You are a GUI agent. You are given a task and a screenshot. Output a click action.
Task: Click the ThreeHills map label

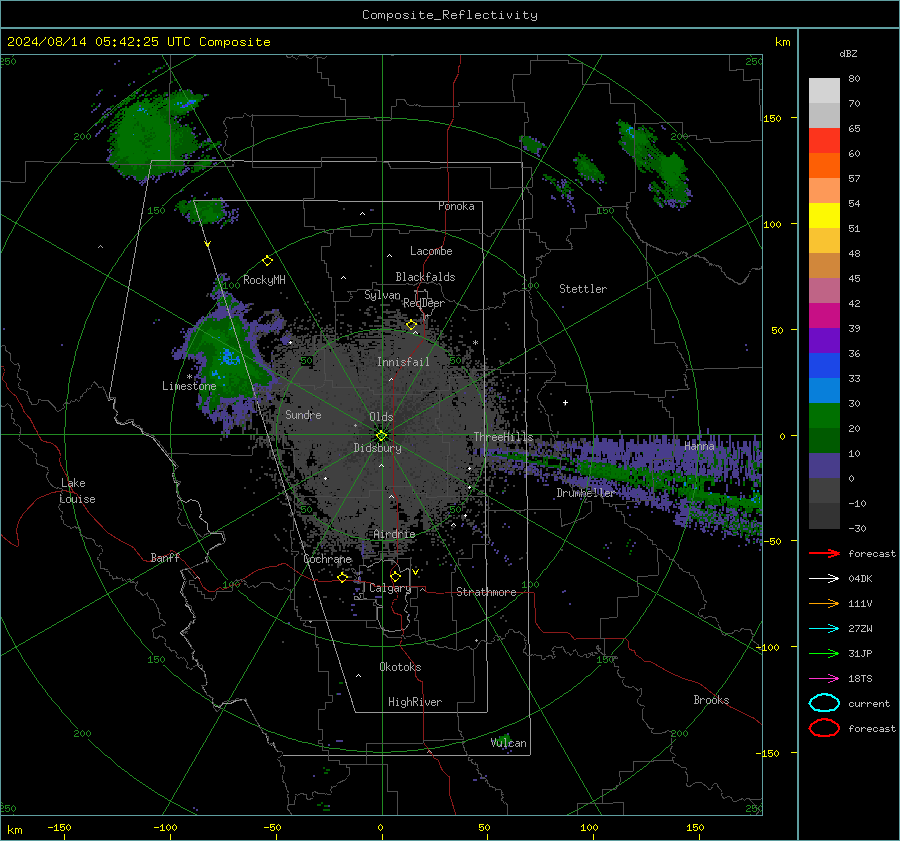(503, 437)
